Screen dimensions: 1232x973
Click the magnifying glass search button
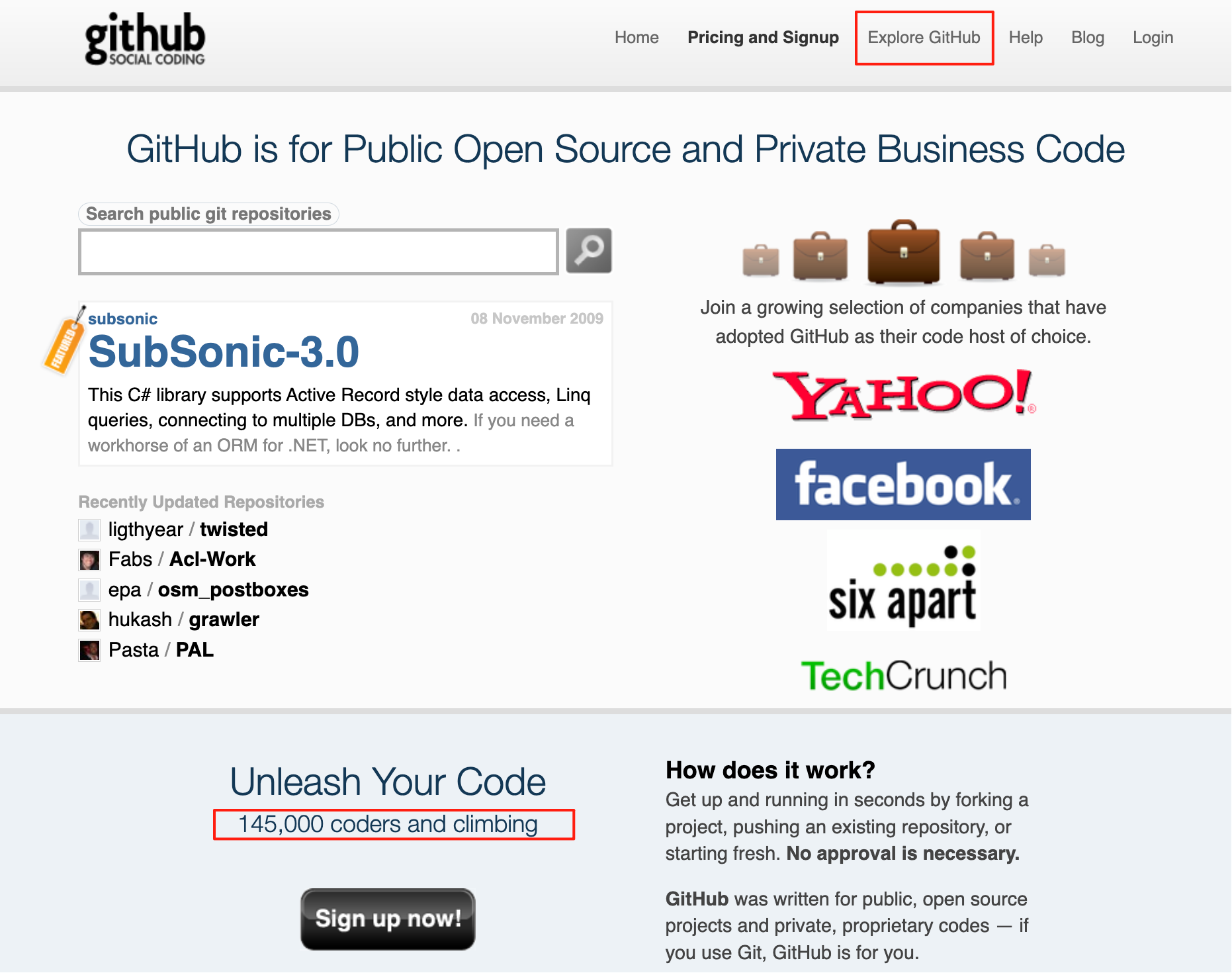[589, 251]
